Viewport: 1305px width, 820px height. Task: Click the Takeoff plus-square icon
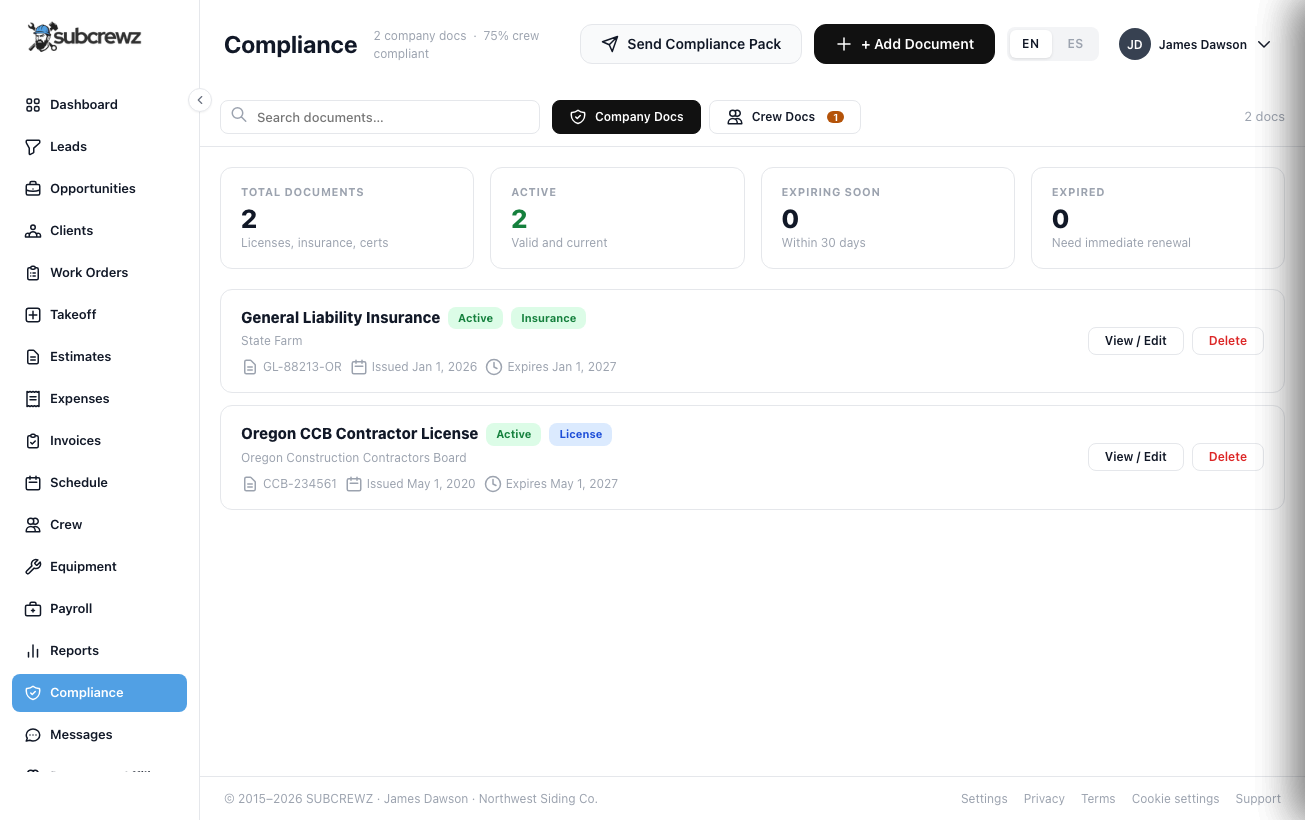point(33,315)
